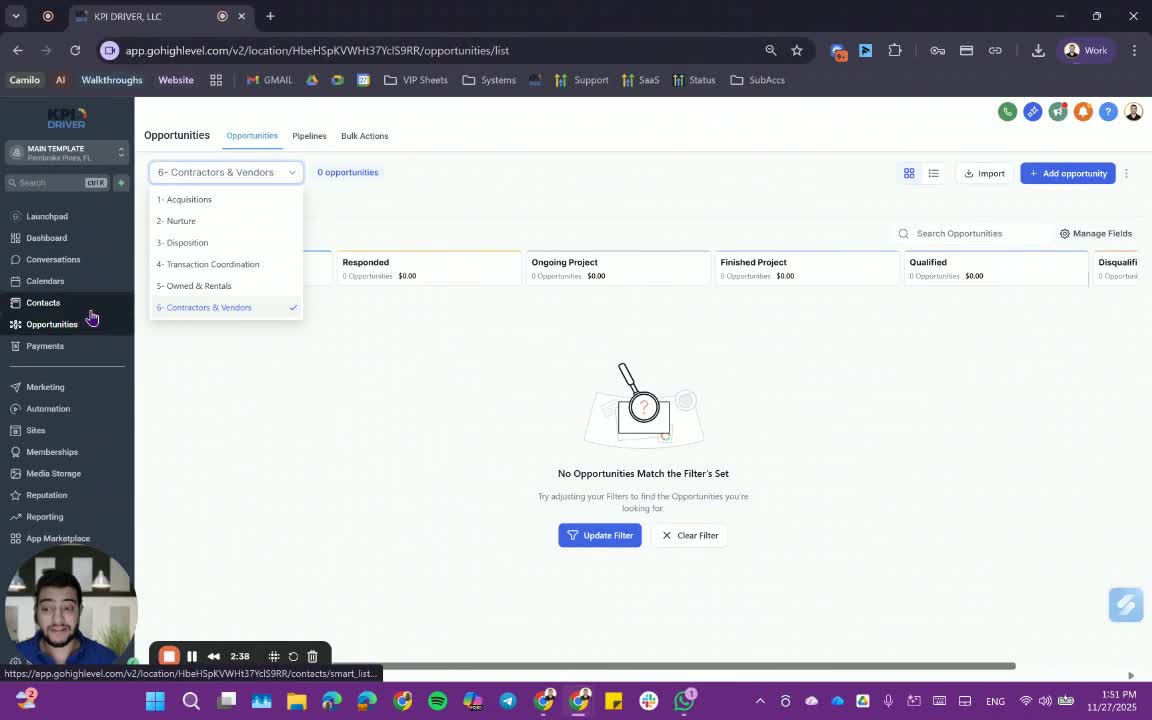Switch to Bulk Actions tab

[x=364, y=136]
